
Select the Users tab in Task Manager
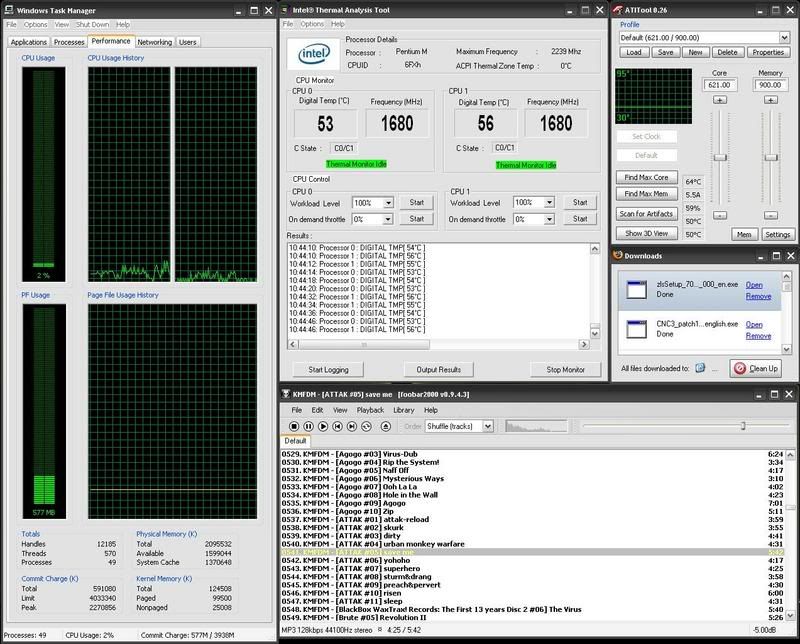(188, 42)
